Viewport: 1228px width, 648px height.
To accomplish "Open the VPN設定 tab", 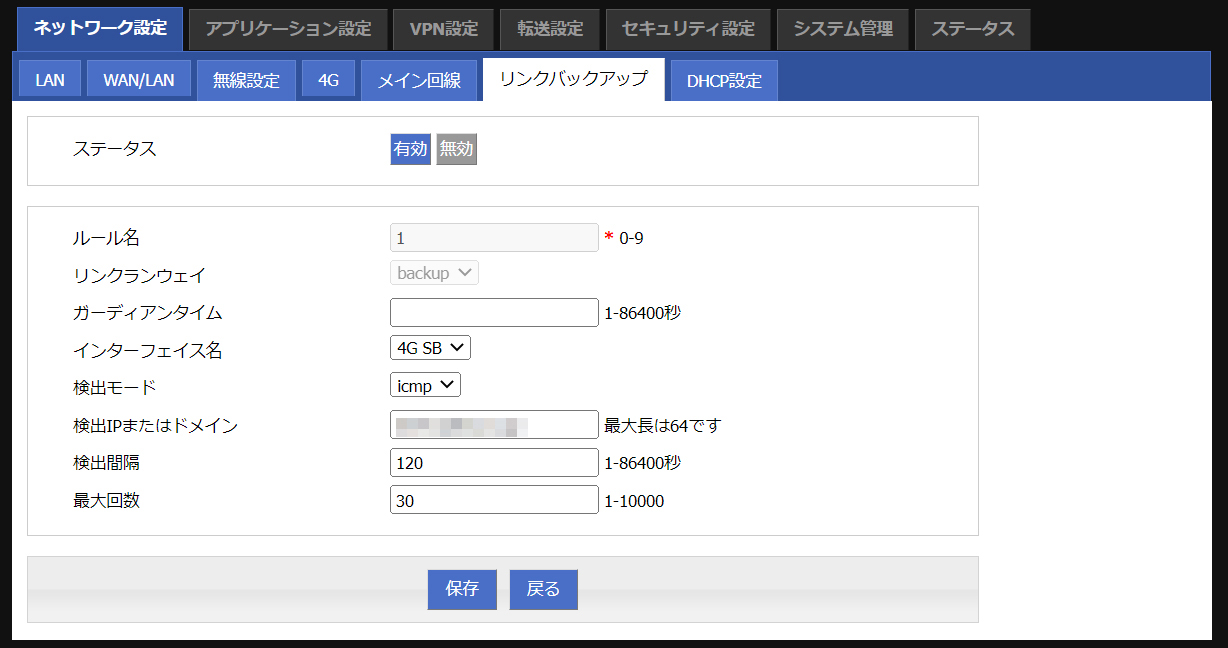I will point(444,29).
